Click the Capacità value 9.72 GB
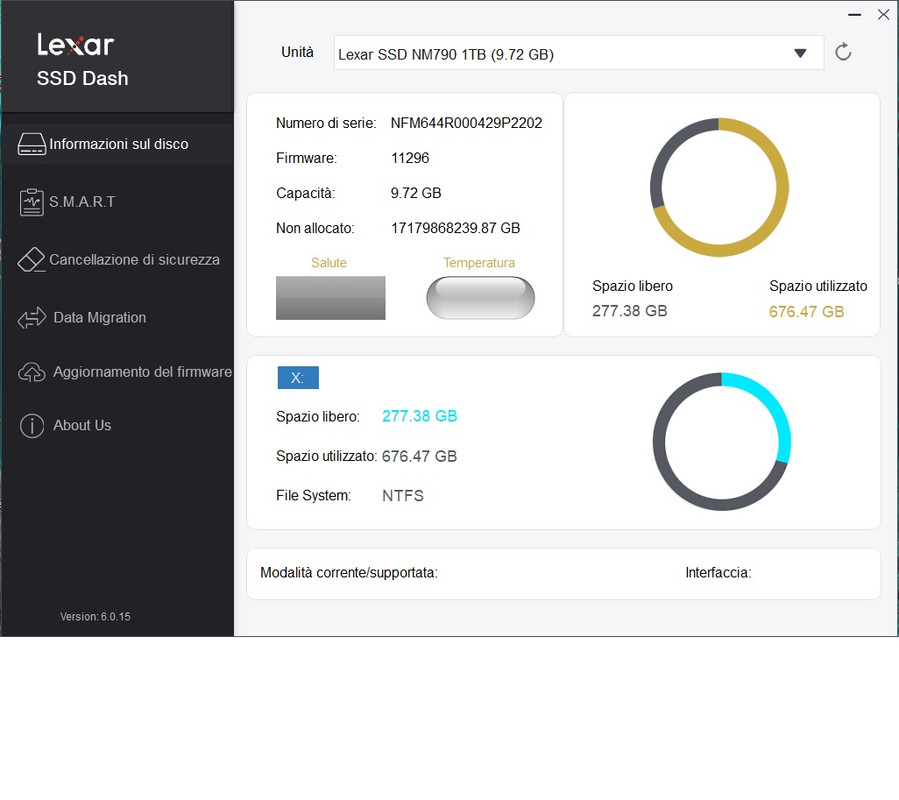The width and height of the screenshot is (899, 800). point(416,193)
